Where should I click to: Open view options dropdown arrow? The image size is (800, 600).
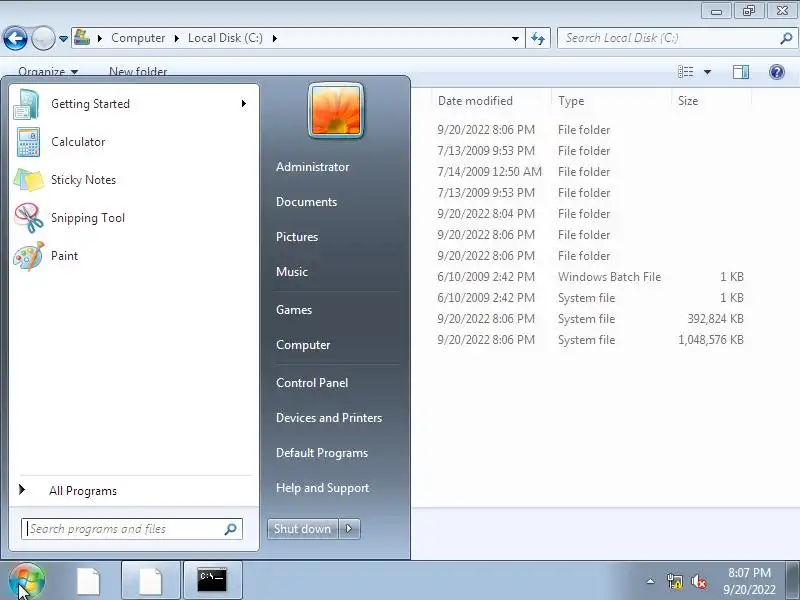(707, 72)
